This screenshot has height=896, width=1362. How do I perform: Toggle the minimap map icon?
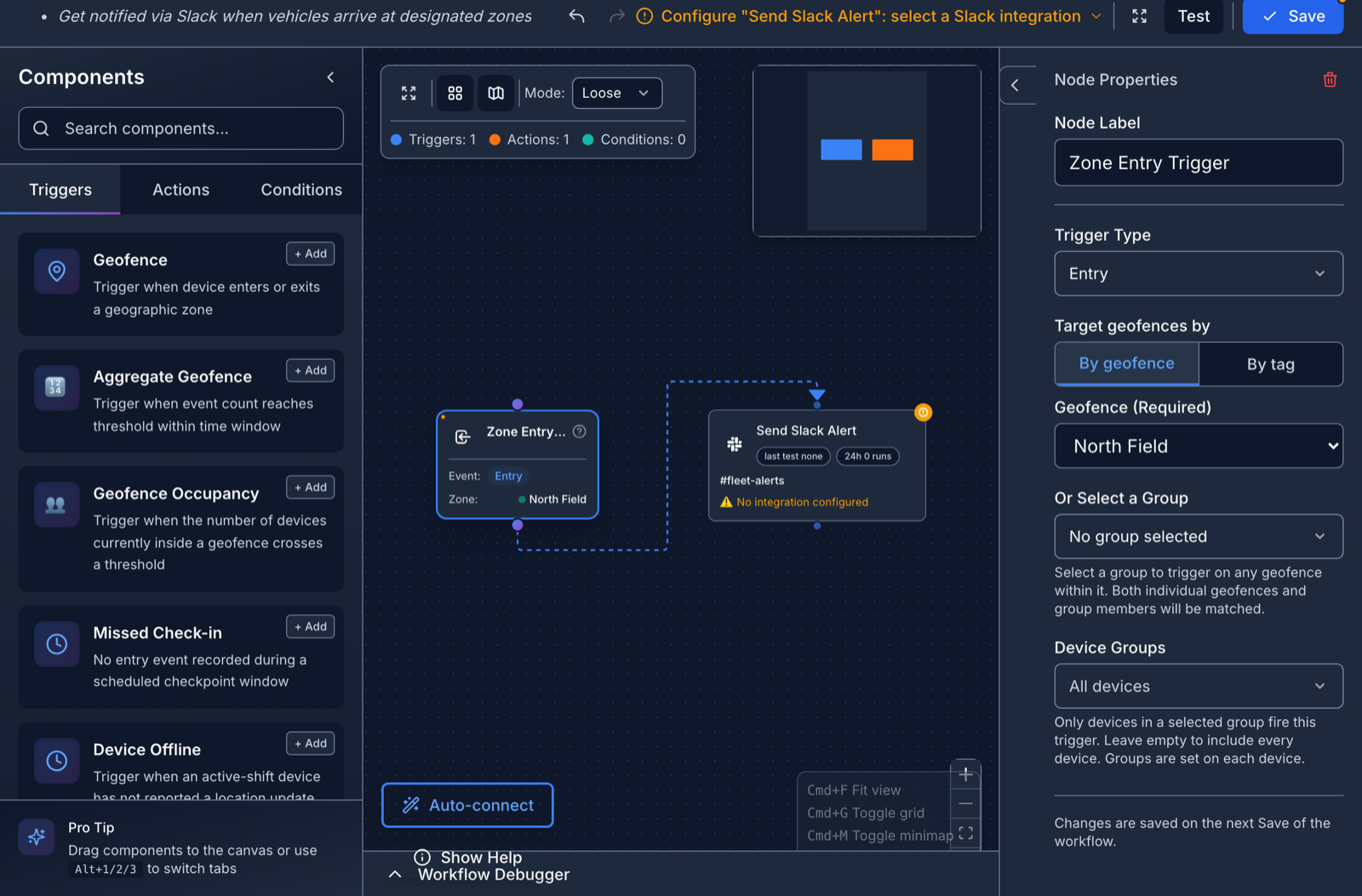pyautogui.click(x=496, y=93)
